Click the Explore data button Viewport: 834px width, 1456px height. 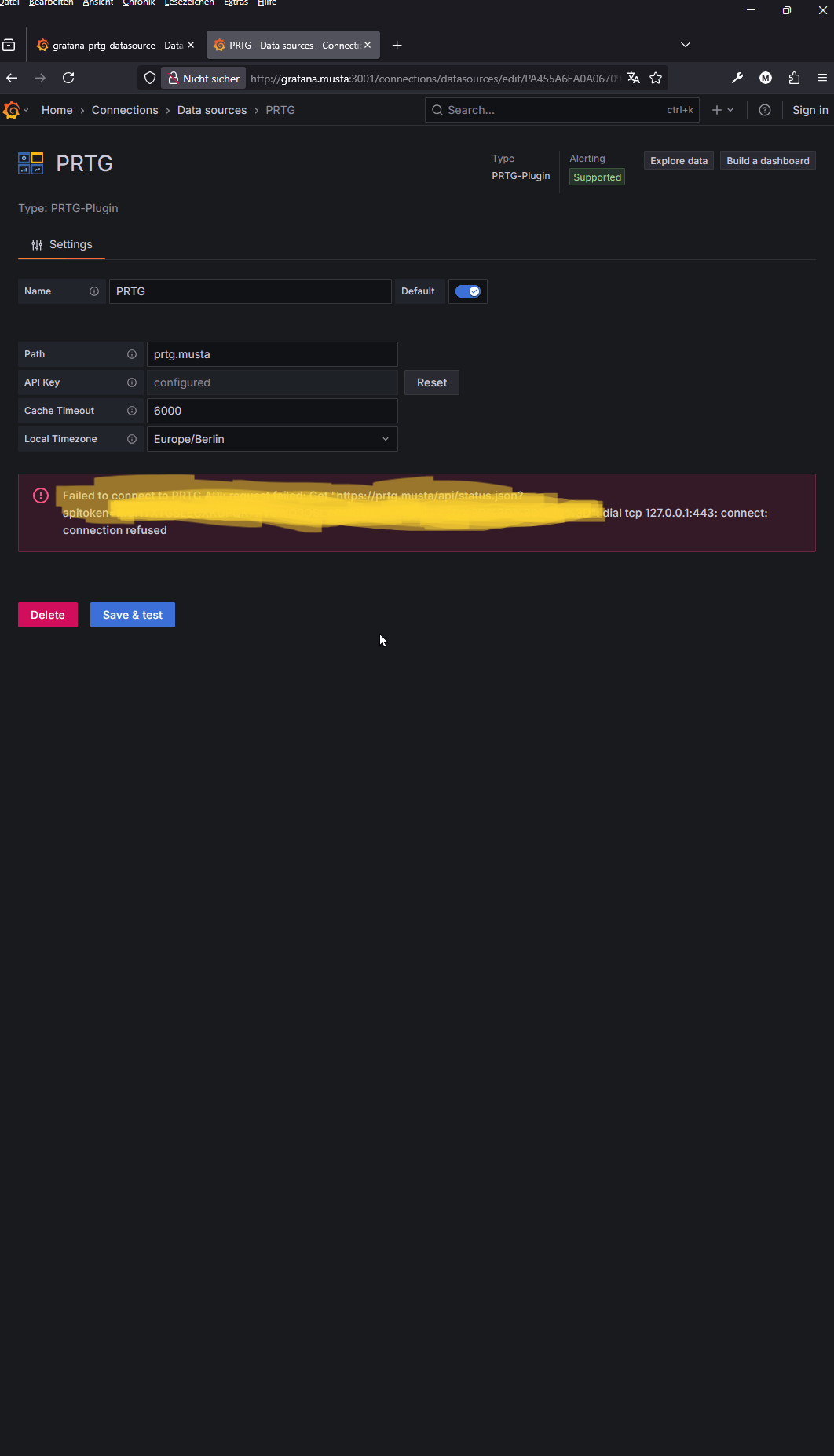point(679,160)
